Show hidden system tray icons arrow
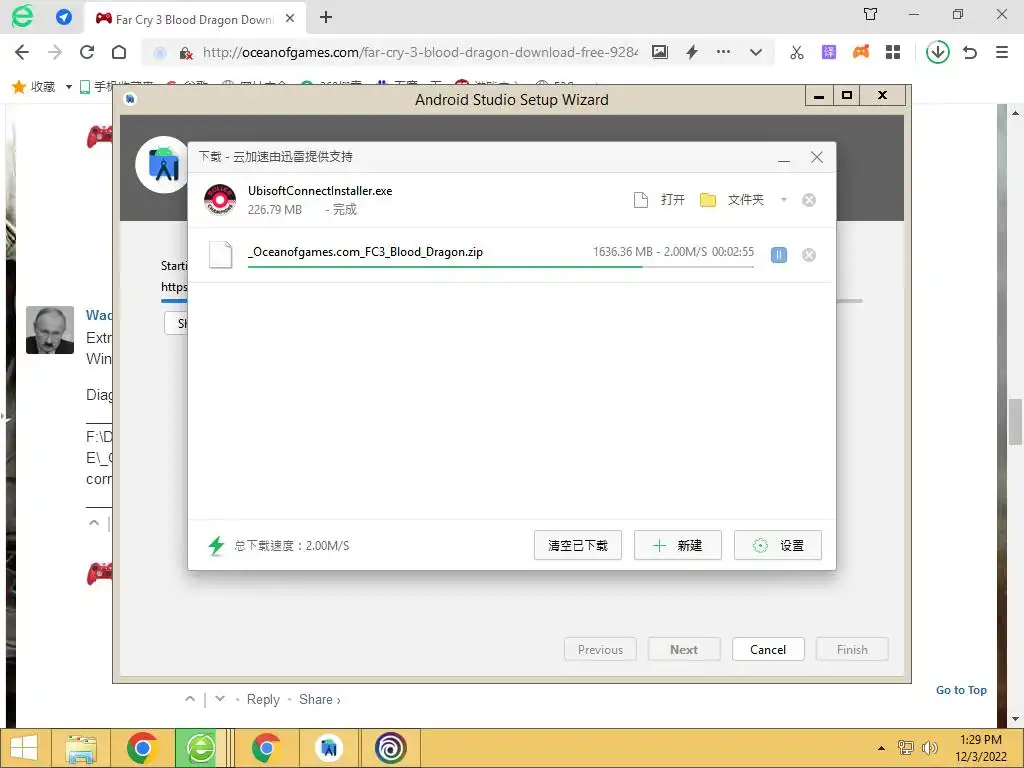This screenshot has width=1024, height=768. click(x=881, y=748)
